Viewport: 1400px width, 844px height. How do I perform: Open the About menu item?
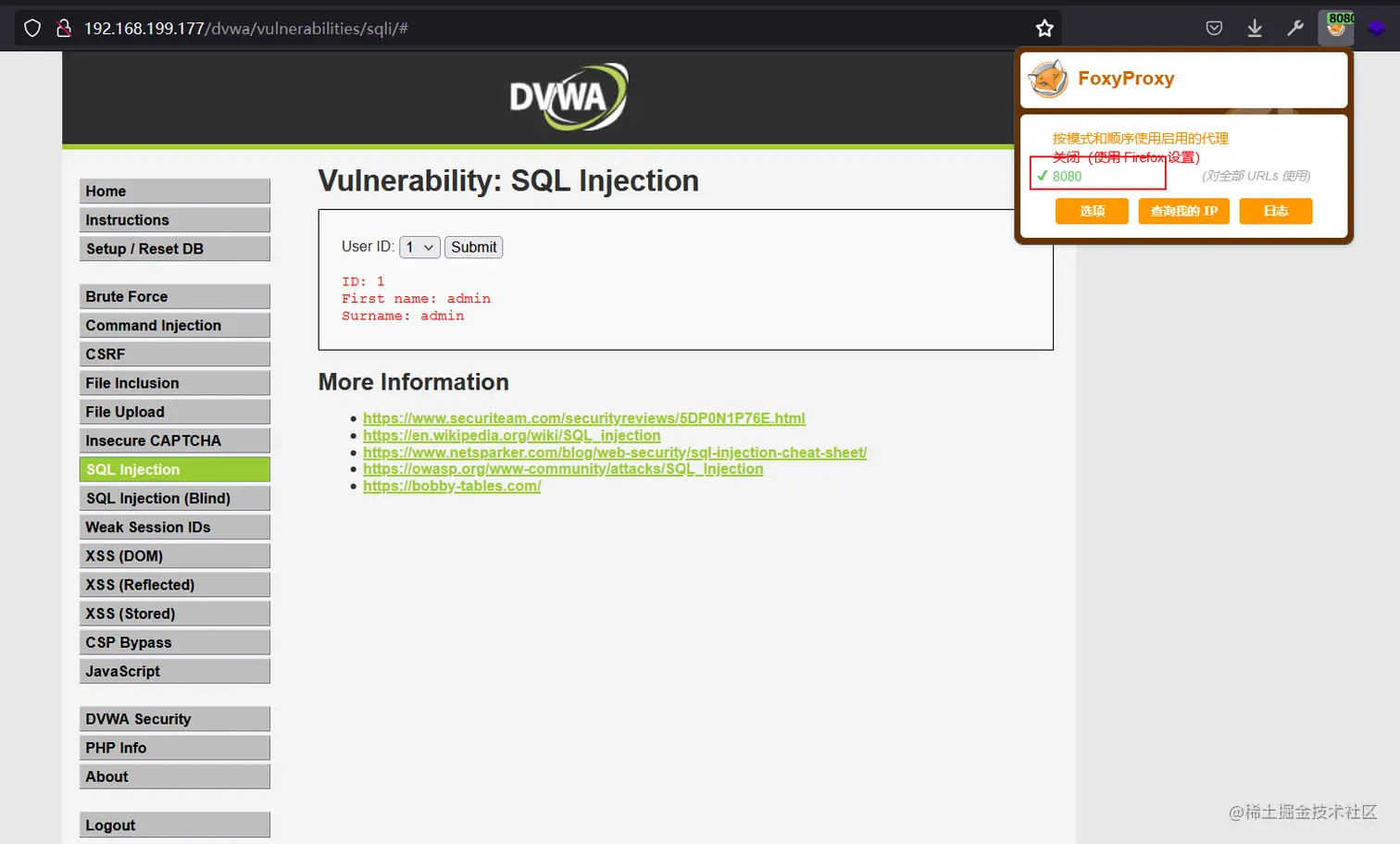(175, 776)
